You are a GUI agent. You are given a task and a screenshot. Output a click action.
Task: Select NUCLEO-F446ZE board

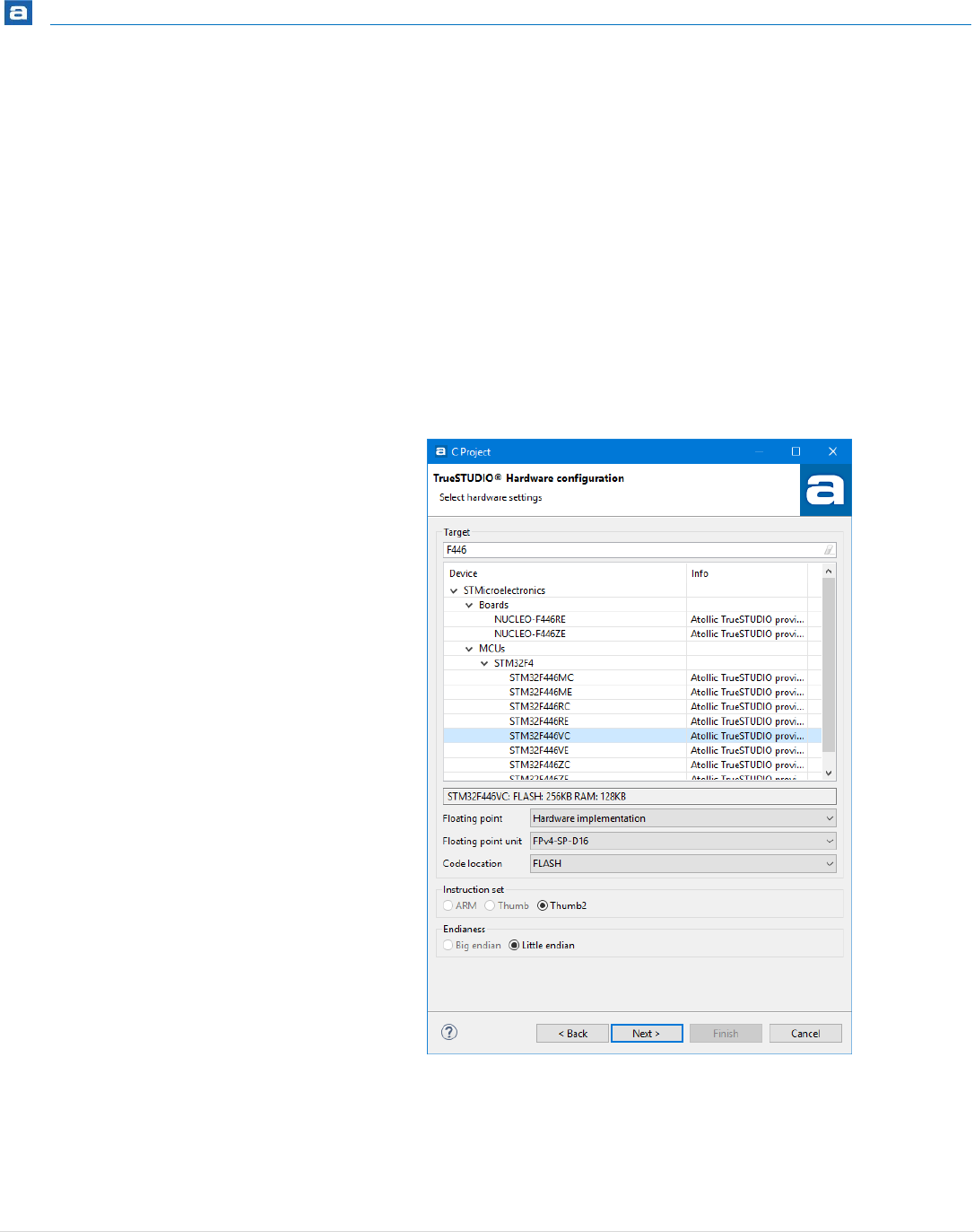[530, 633]
